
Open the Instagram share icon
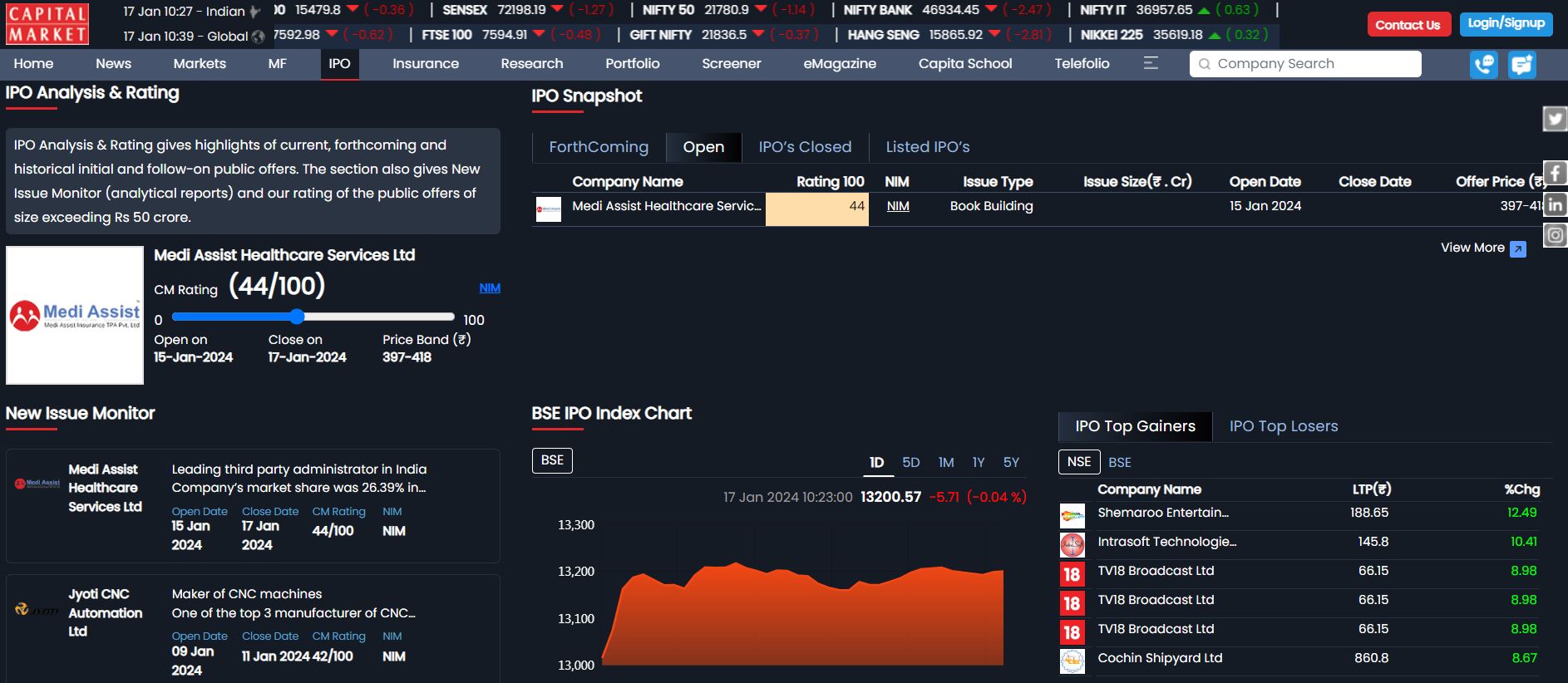pyautogui.click(x=1555, y=235)
